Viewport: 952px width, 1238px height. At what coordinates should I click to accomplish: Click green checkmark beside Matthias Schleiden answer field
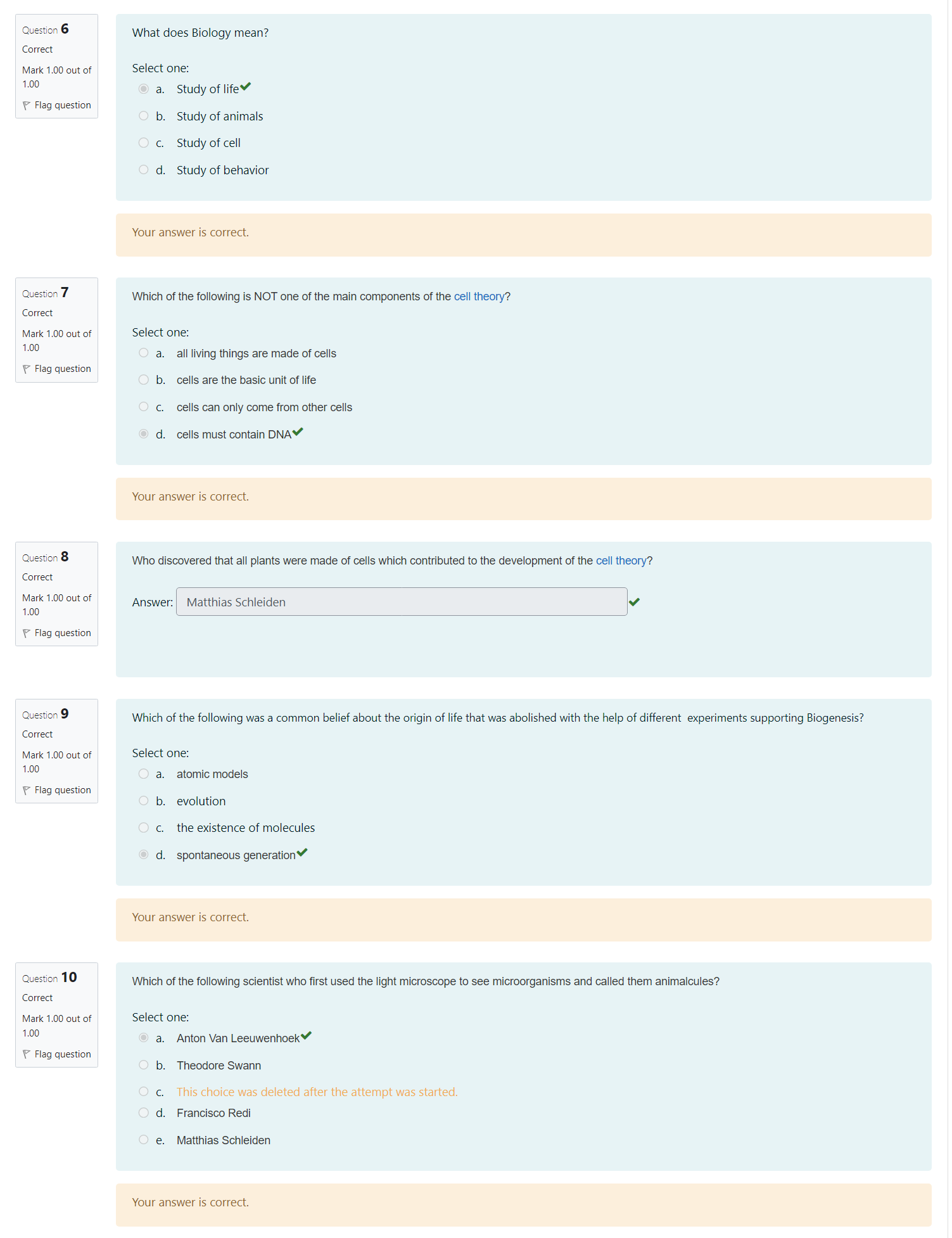click(635, 602)
